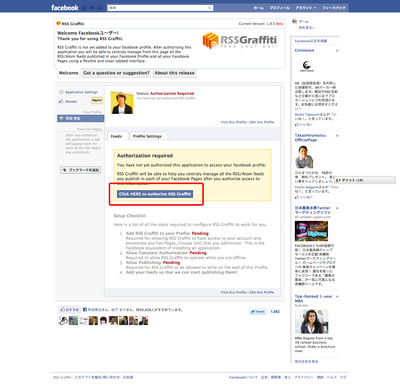Click HERE to authorize RSS Graffiti button

155,194
